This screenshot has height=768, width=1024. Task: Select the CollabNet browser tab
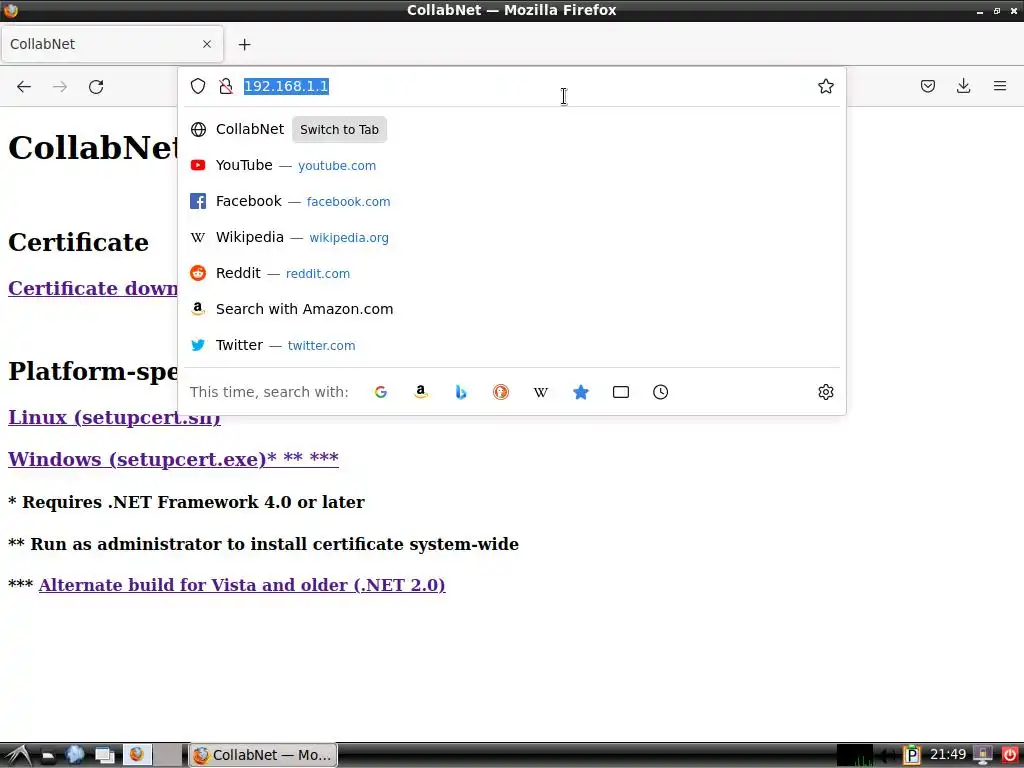(112, 44)
